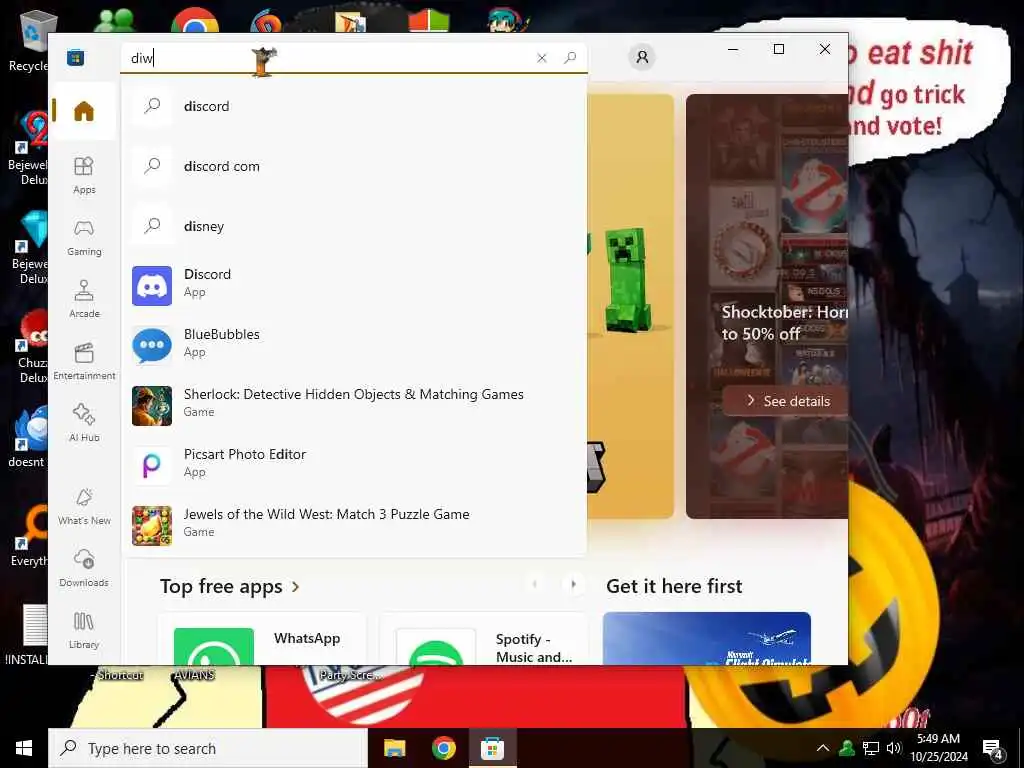
Task: Click previous arrow of Top free apps carousel
Action: (535, 584)
